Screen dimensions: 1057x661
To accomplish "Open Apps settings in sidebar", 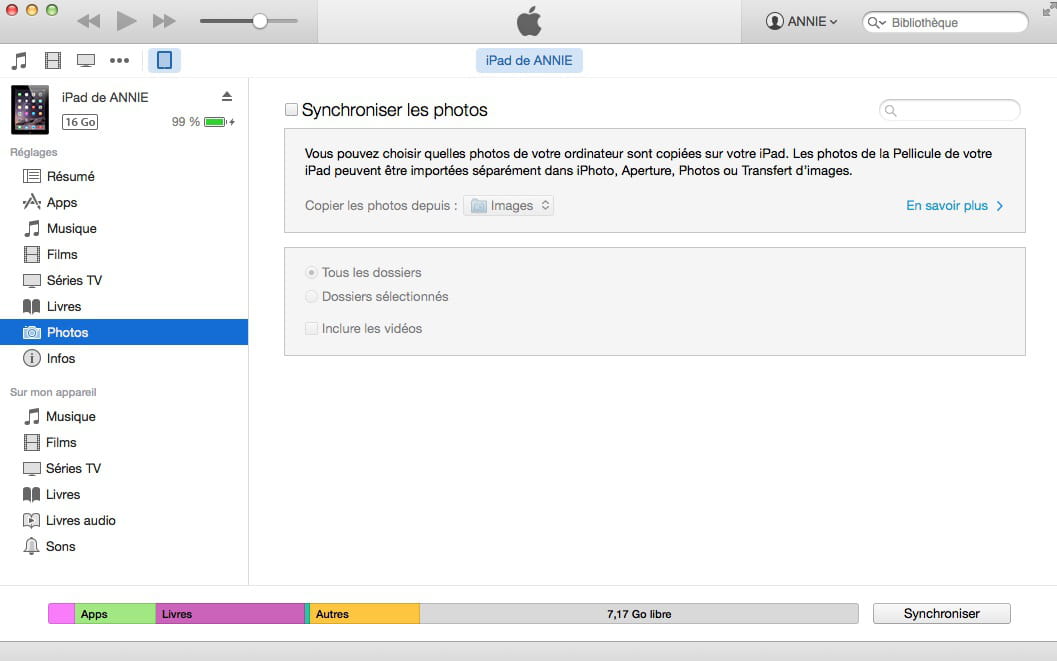I will (124, 202).
